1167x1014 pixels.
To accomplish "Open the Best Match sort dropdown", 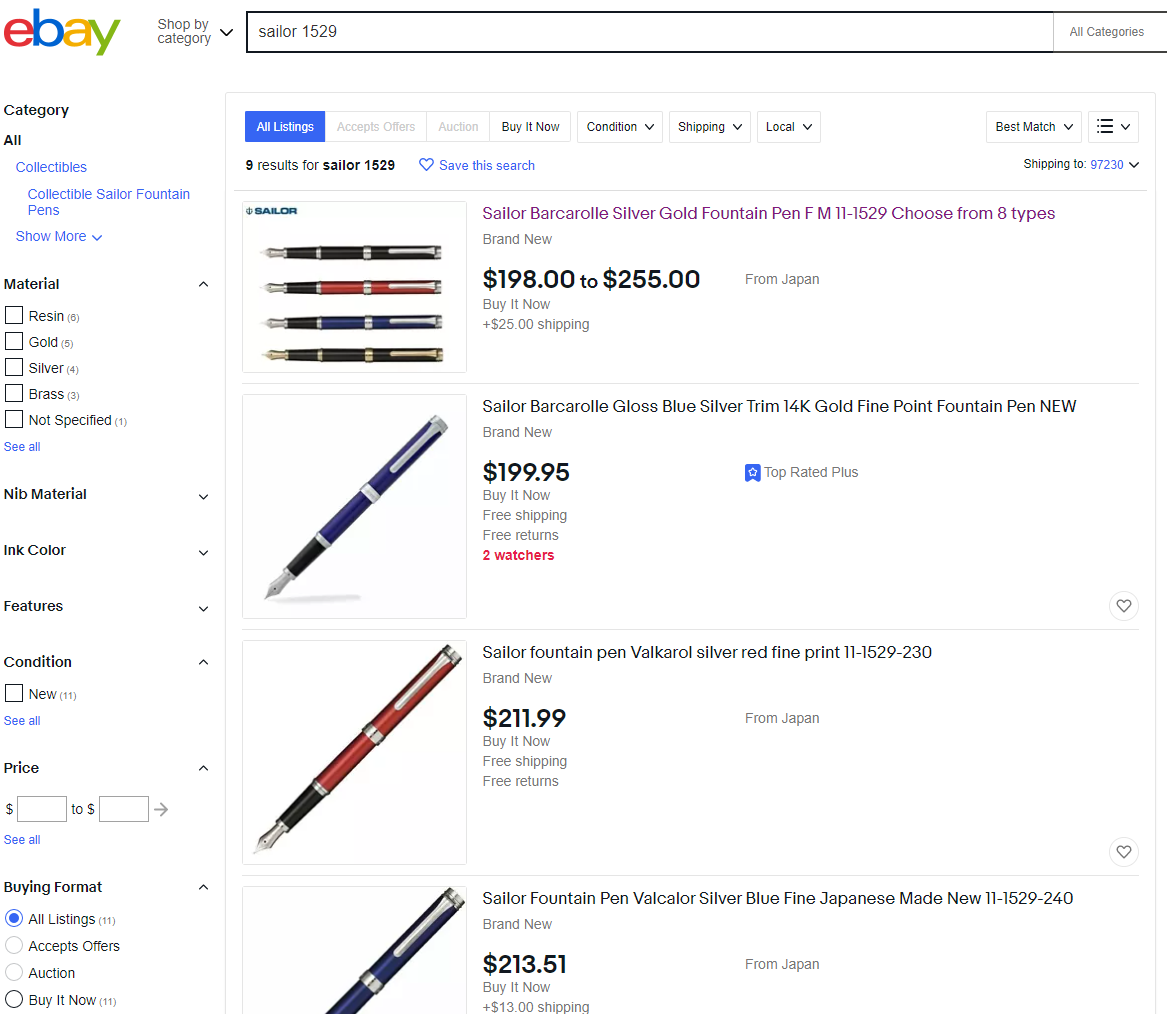I will tap(1033, 127).
